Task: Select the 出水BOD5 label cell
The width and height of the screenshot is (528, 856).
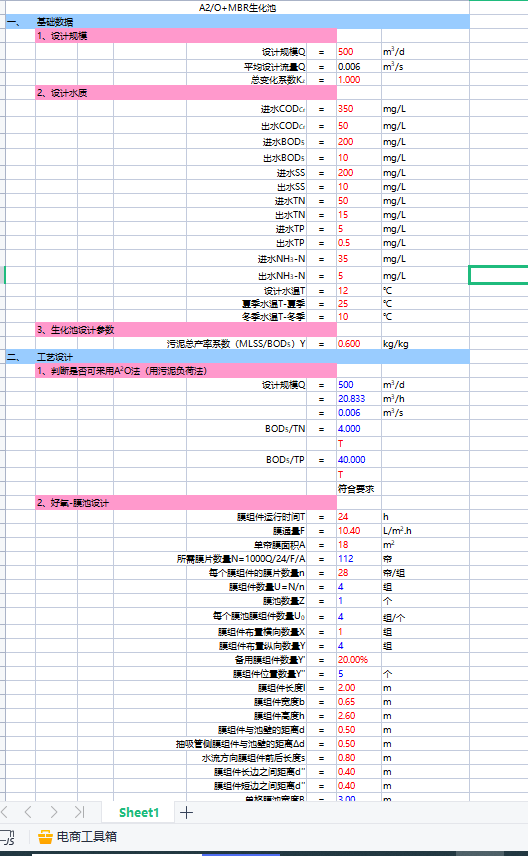Action: tap(246, 158)
